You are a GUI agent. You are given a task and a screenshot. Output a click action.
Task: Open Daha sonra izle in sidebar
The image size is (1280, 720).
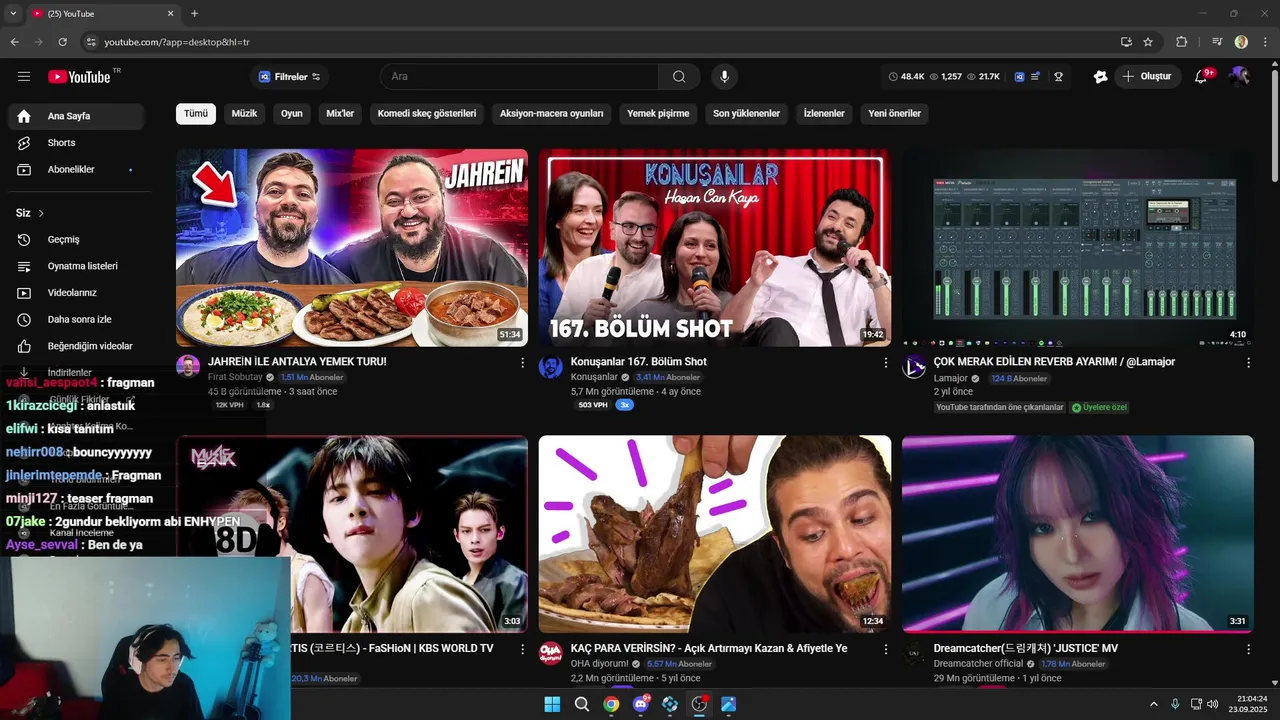coord(76,320)
